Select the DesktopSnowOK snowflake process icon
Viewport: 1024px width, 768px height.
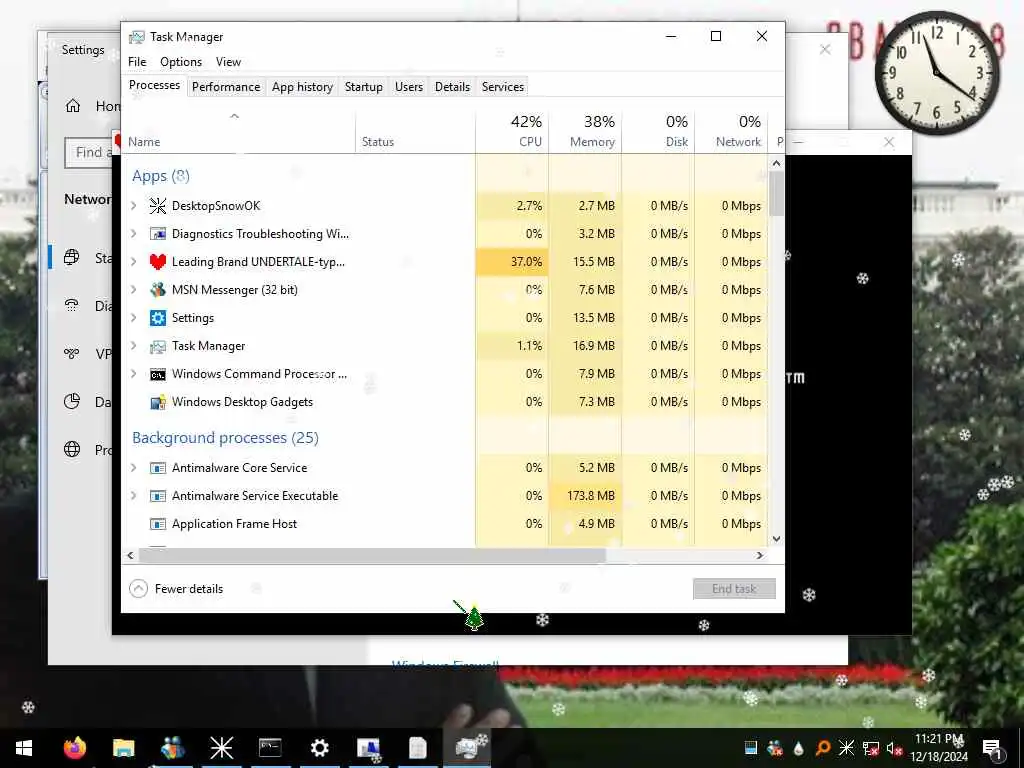coord(157,206)
